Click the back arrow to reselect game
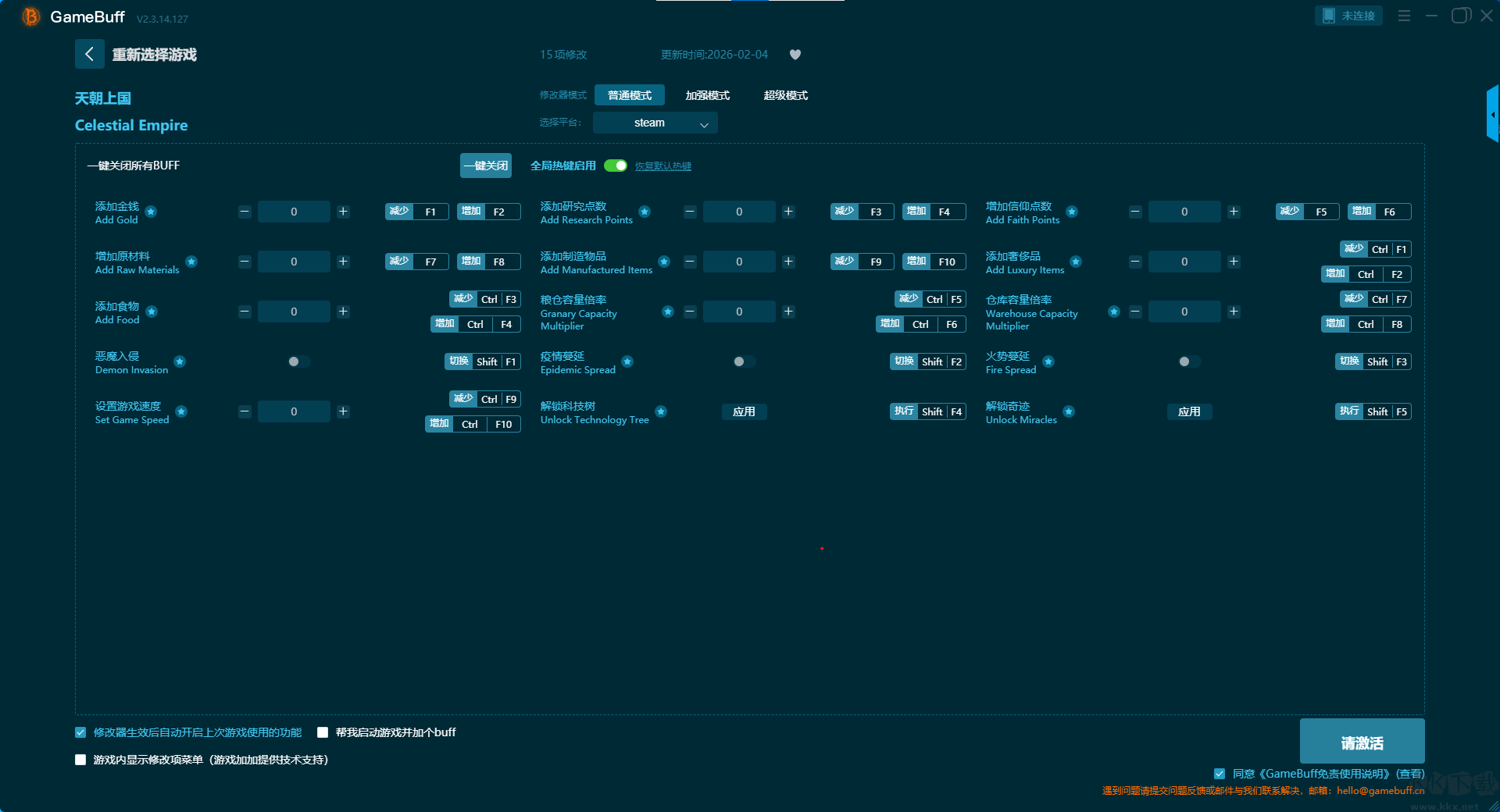 click(89, 54)
